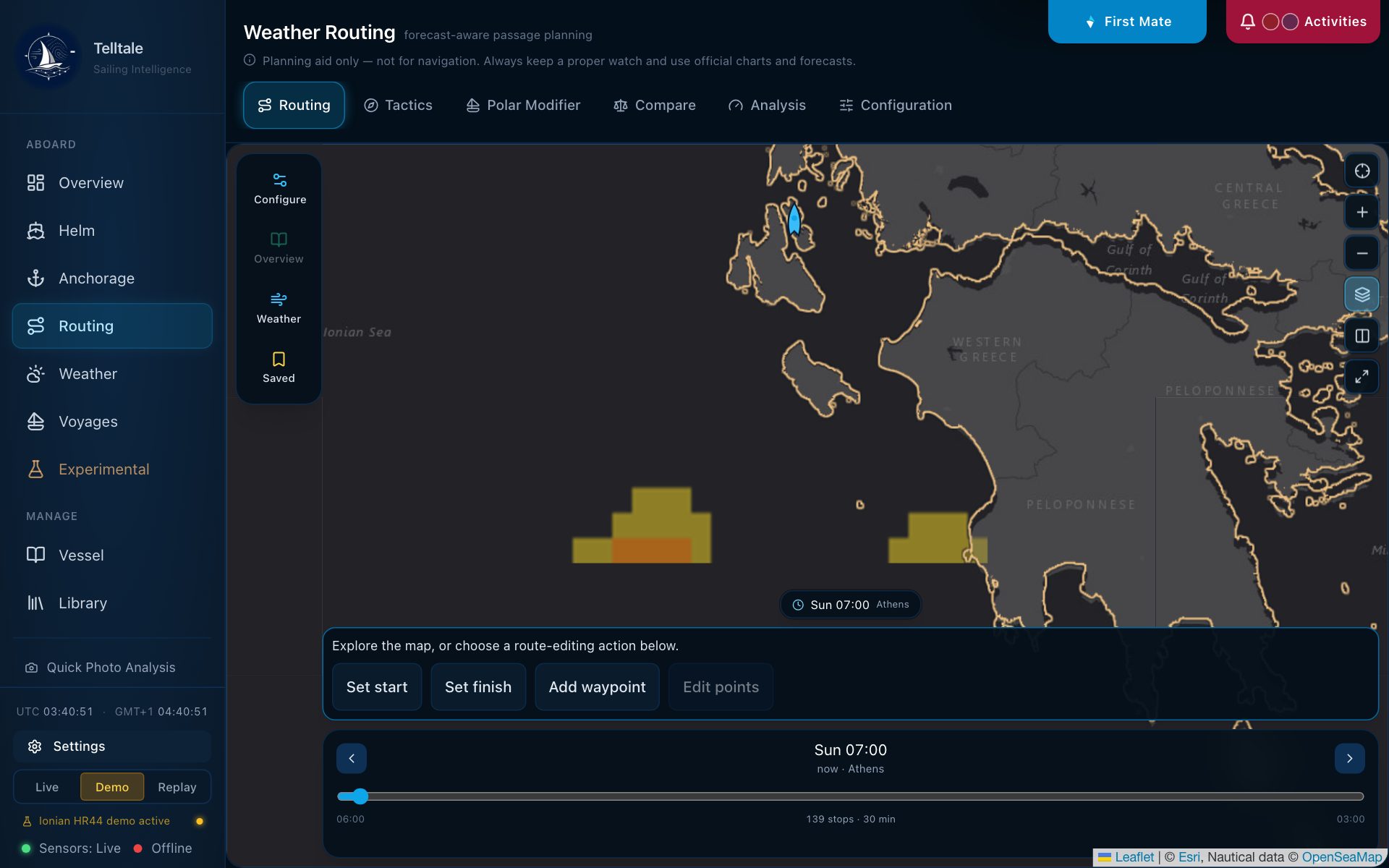The width and height of the screenshot is (1389, 868).
Task: Step timeline back with left chevron
Action: (352, 759)
